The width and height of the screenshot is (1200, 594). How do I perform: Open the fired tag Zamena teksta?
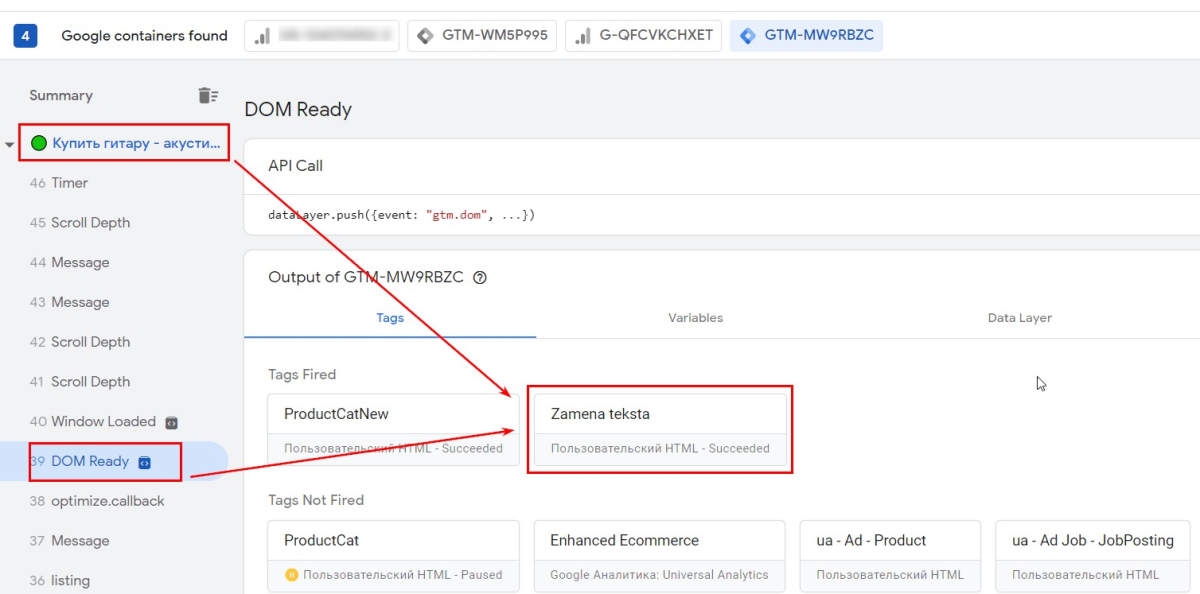point(660,431)
